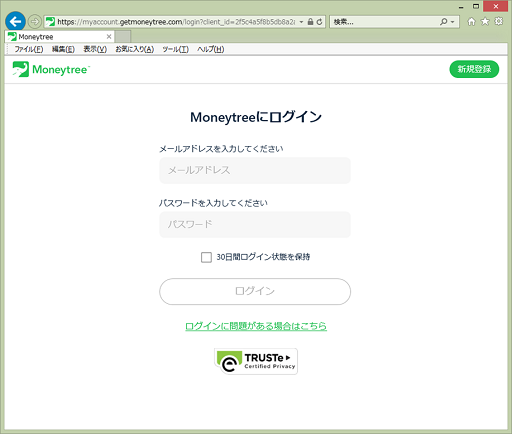Expand the search provider dropdown arrow
512x434 pixels.
(452, 22)
